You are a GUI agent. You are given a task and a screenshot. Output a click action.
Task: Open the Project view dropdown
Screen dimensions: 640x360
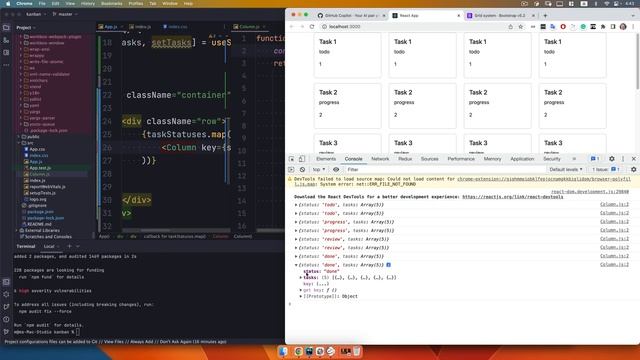click(26, 27)
